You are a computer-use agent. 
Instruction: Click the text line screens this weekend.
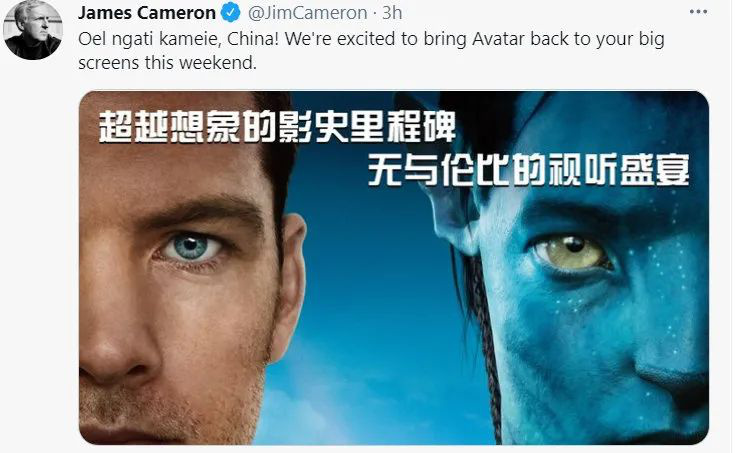tap(167, 63)
